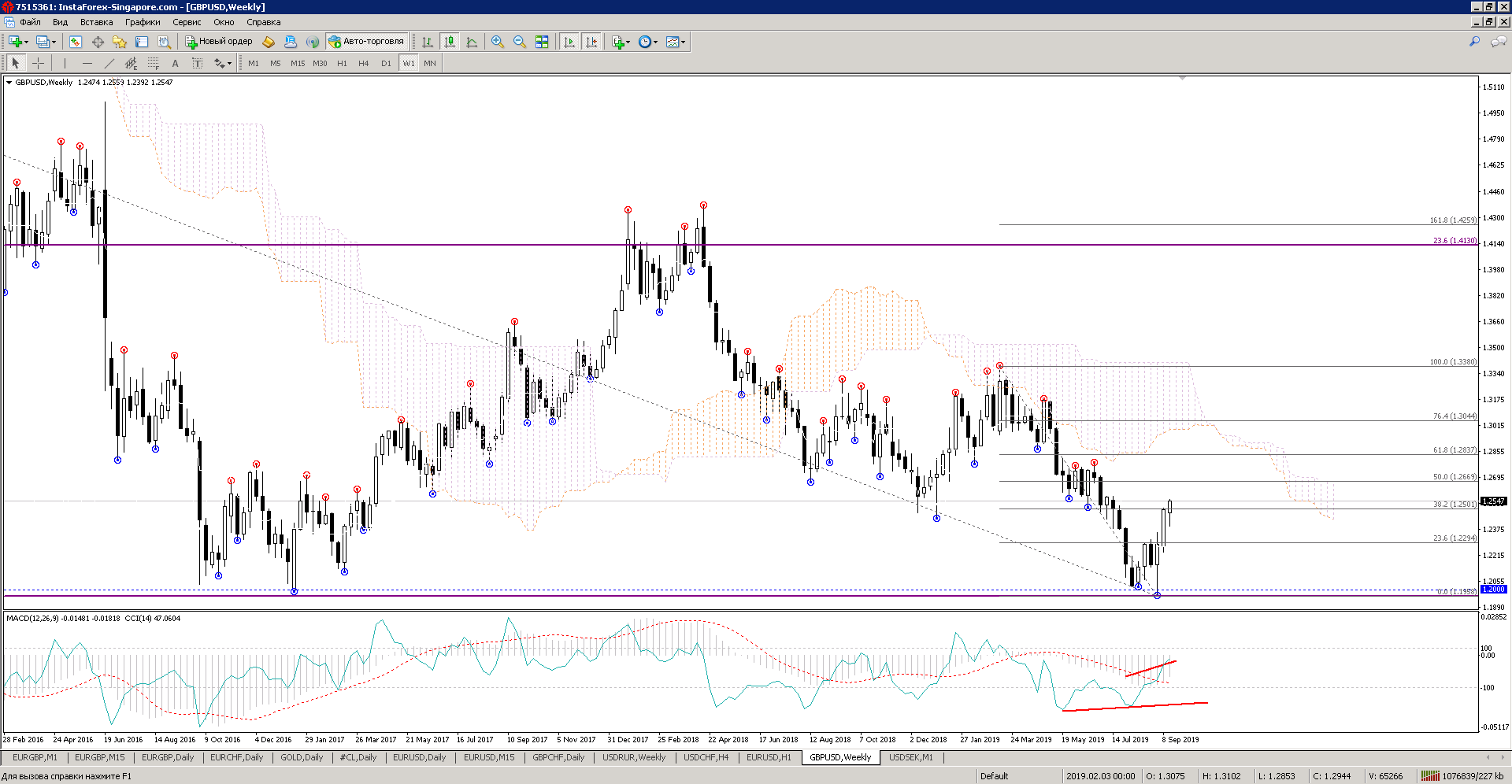The image size is (1512, 784).
Task: Select the crosshair cursor tool
Action: coord(38,63)
